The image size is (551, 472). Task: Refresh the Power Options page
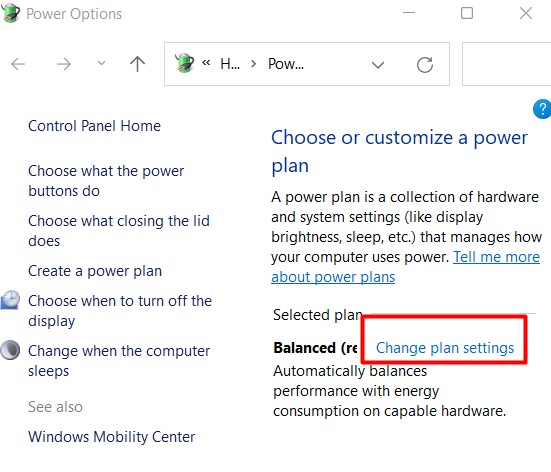[424, 65]
